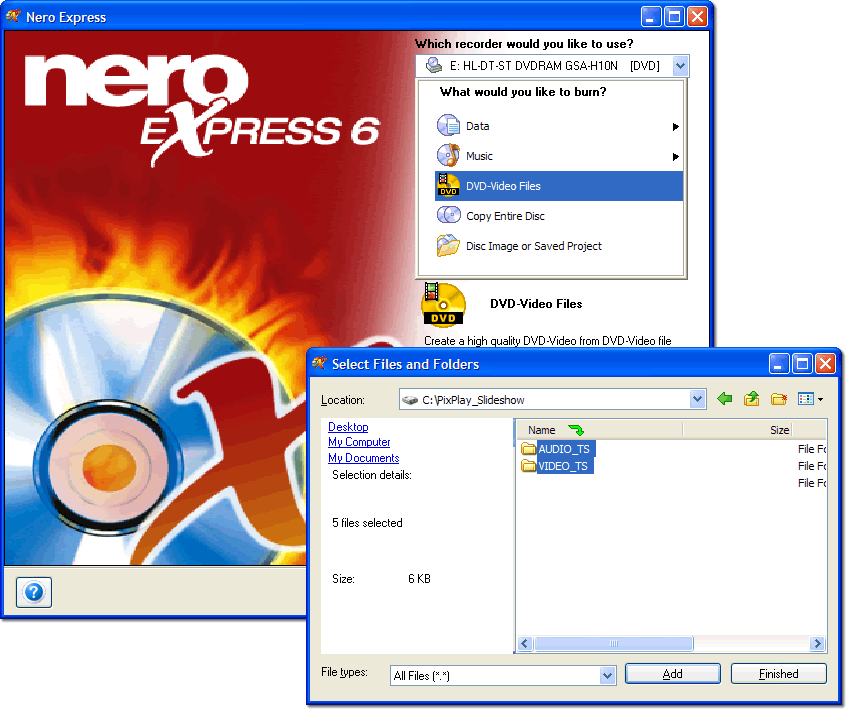Open the My Computer link

point(359,442)
